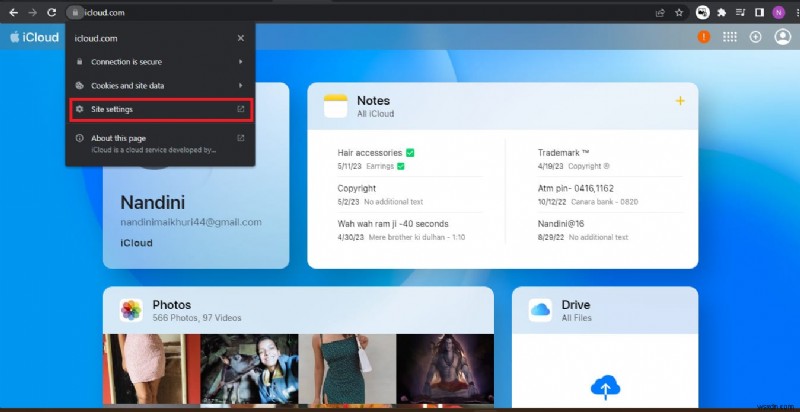Open the iCloud account profile icon
The width and height of the screenshot is (800, 412).
pyautogui.click(x=783, y=37)
